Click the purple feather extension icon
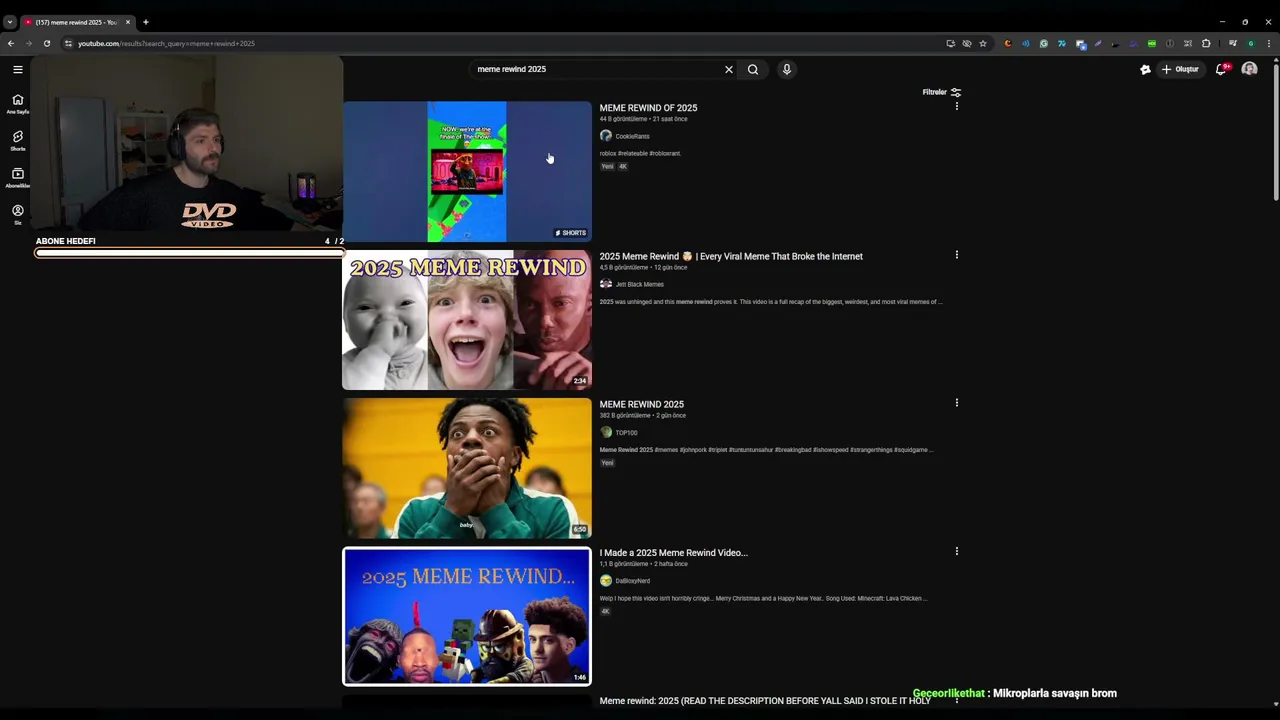 tap(1098, 43)
